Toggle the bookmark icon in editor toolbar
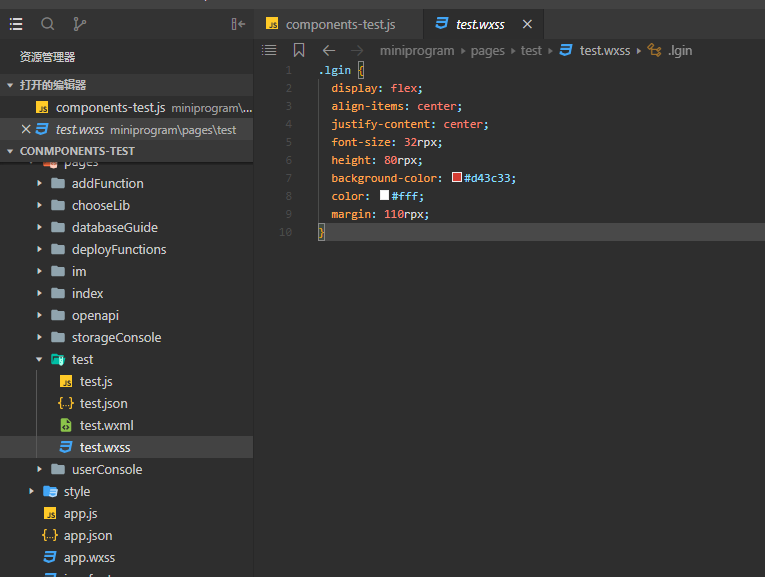Screen dimensions: 765x577 [x=299, y=50]
